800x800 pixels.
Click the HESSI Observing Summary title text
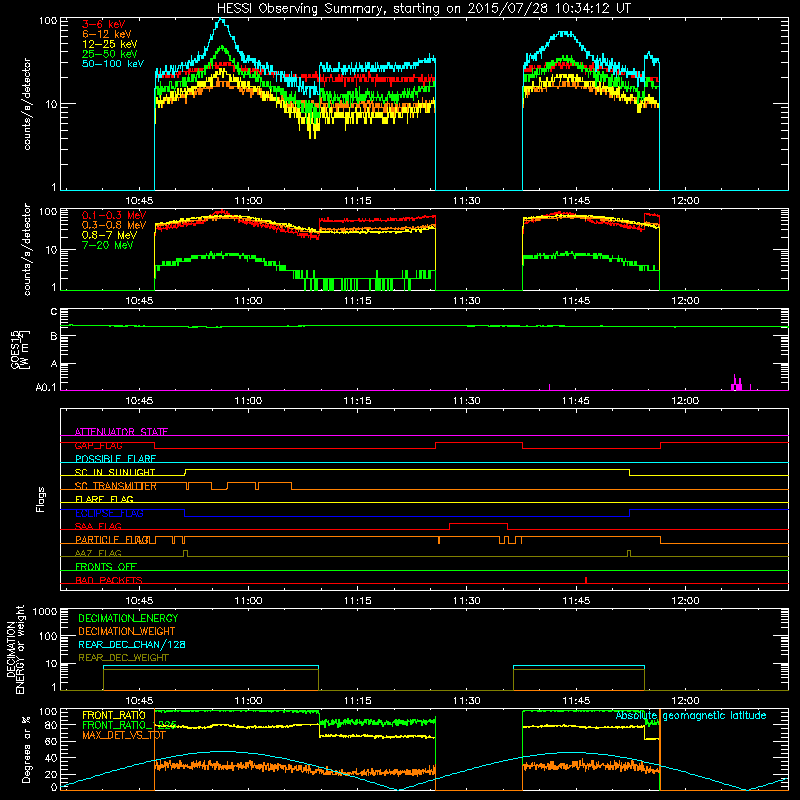(423, 8)
